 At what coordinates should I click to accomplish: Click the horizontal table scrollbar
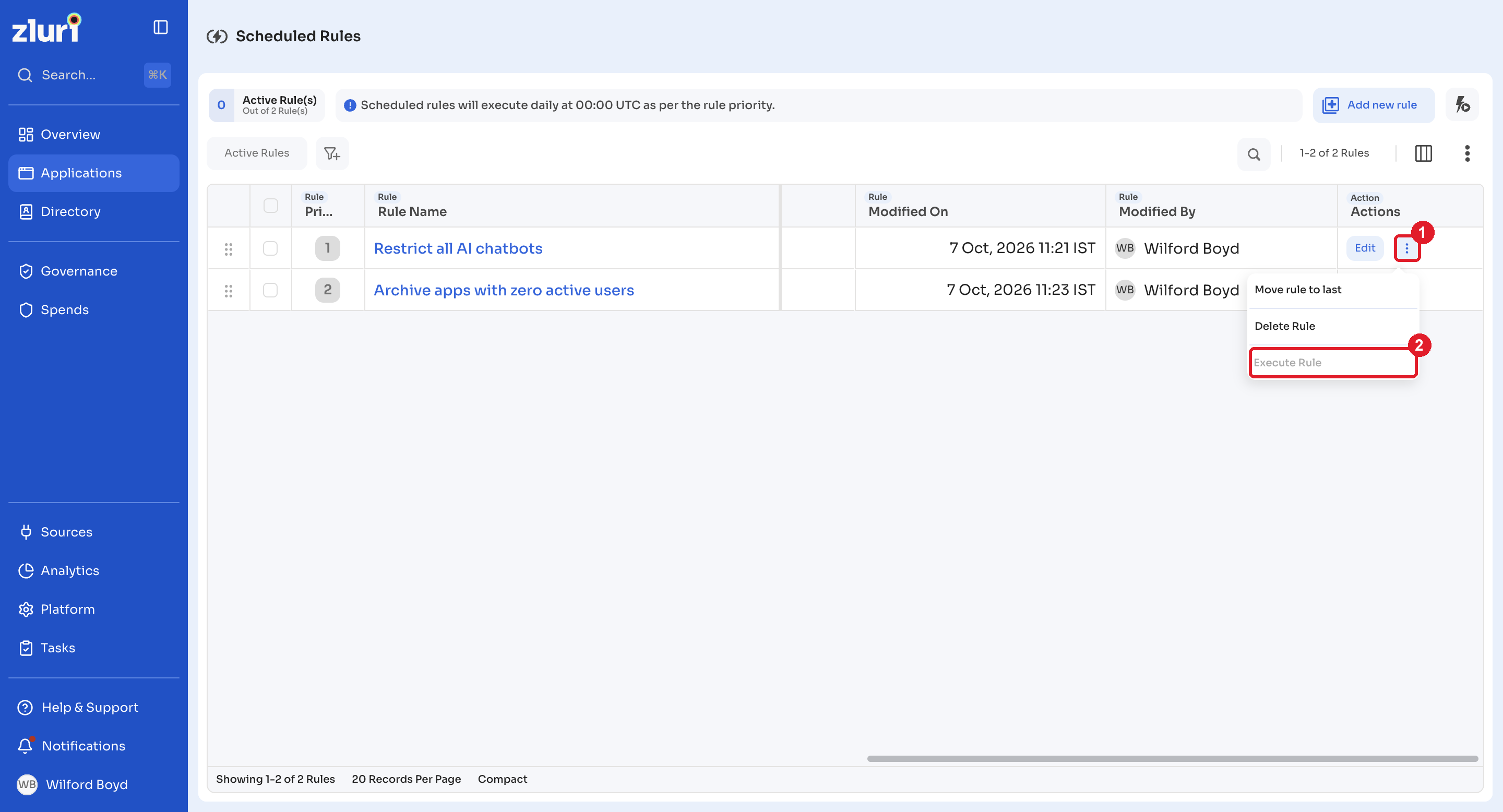[1172, 759]
